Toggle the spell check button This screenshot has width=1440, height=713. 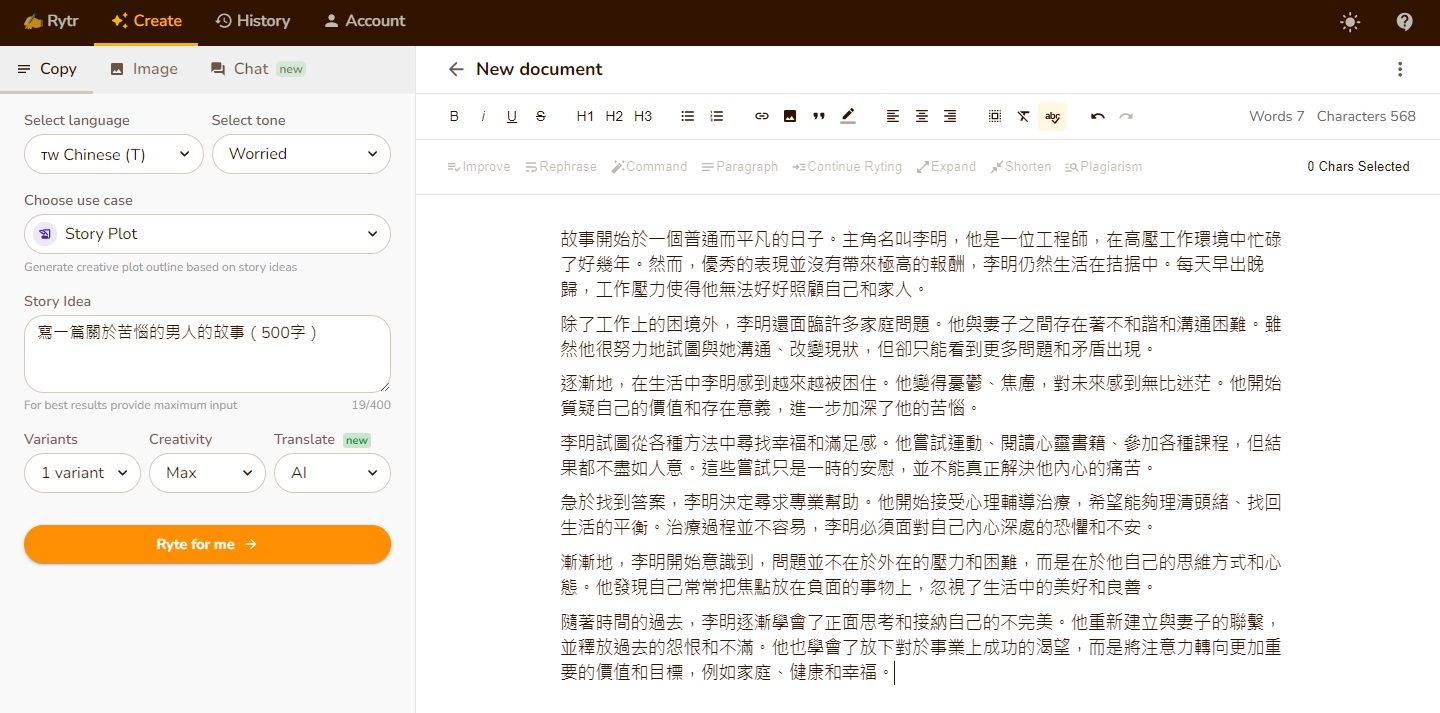(x=1052, y=116)
